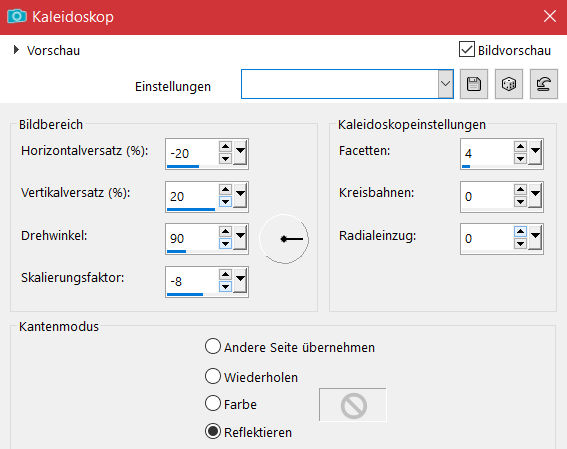Image resolution: width=567 pixels, height=449 pixels.
Task: Choose the Wiederholen edge mode
Action: [213, 376]
